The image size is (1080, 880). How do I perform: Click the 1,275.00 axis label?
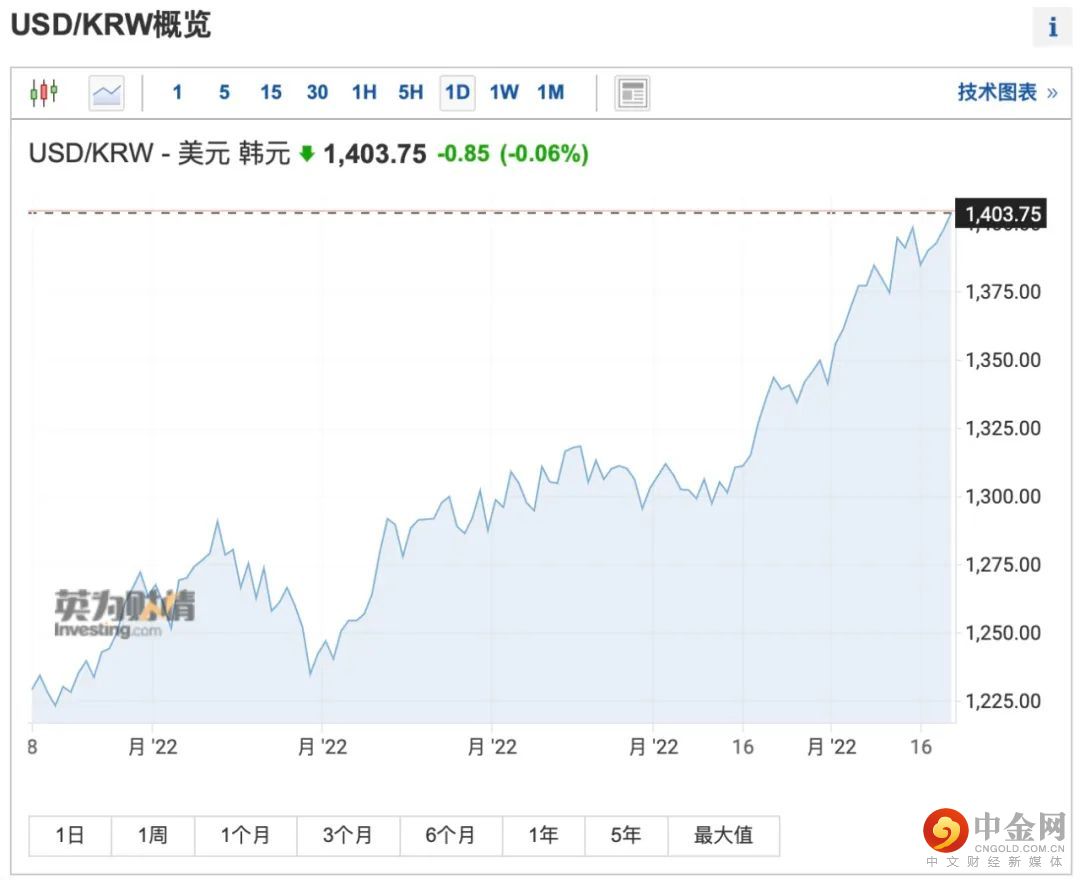tap(1003, 565)
